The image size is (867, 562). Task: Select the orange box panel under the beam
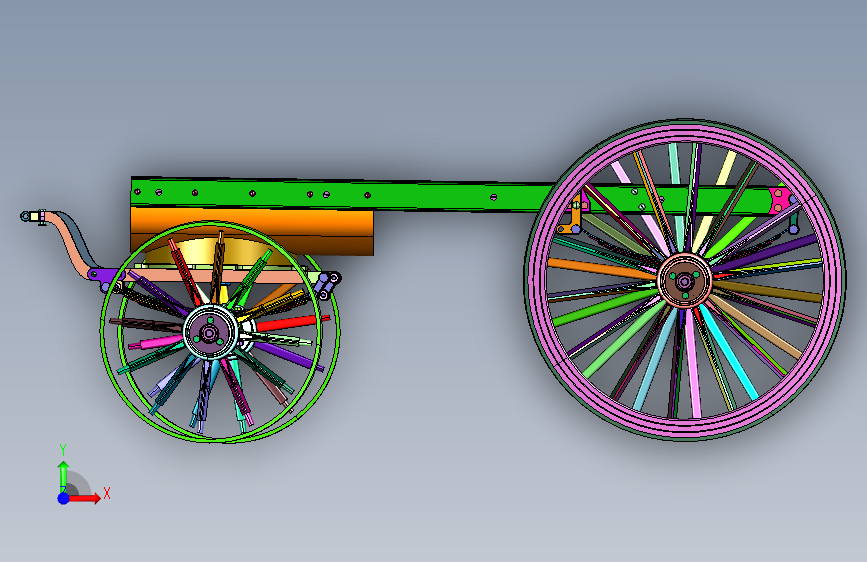pyautogui.click(x=252, y=231)
